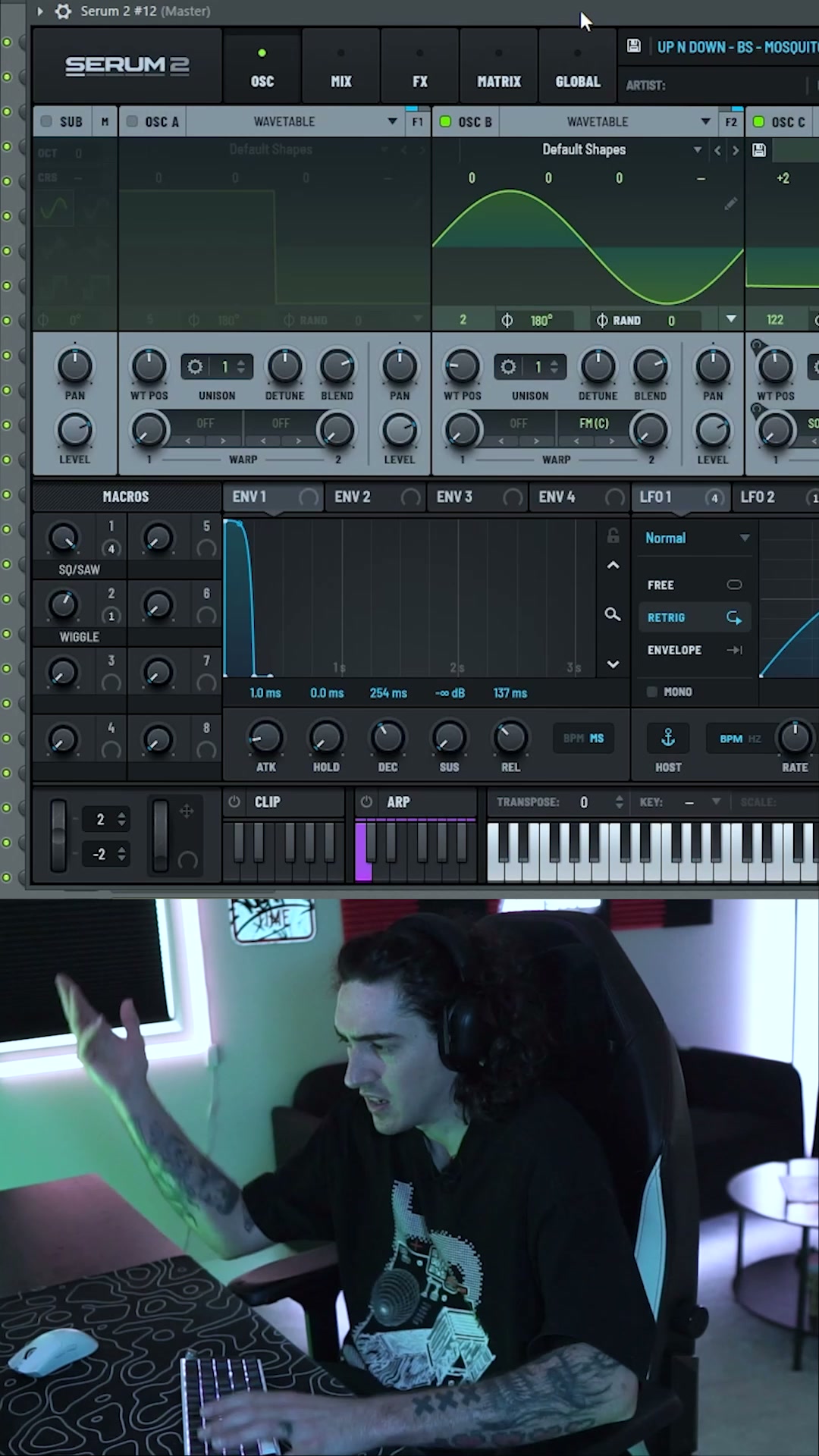
Task: Expand OSC B options down arrow
Action: [730, 319]
